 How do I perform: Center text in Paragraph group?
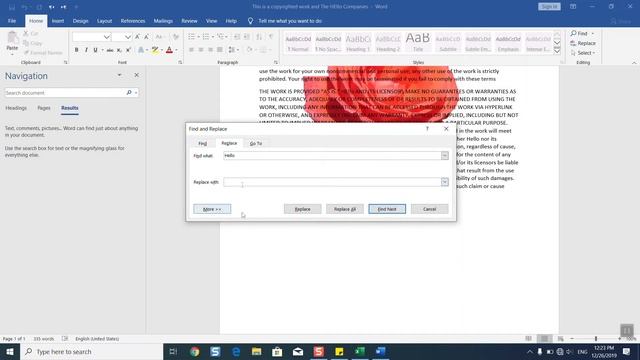[201, 50]
